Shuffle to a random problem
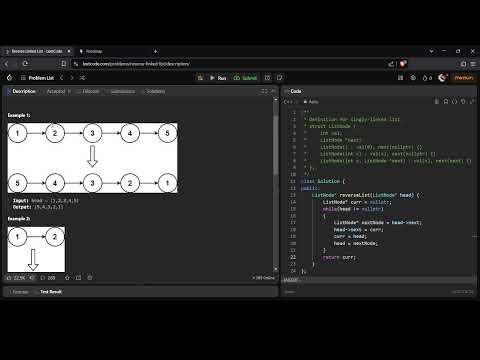480x360 pixels. tap(82, 78)
